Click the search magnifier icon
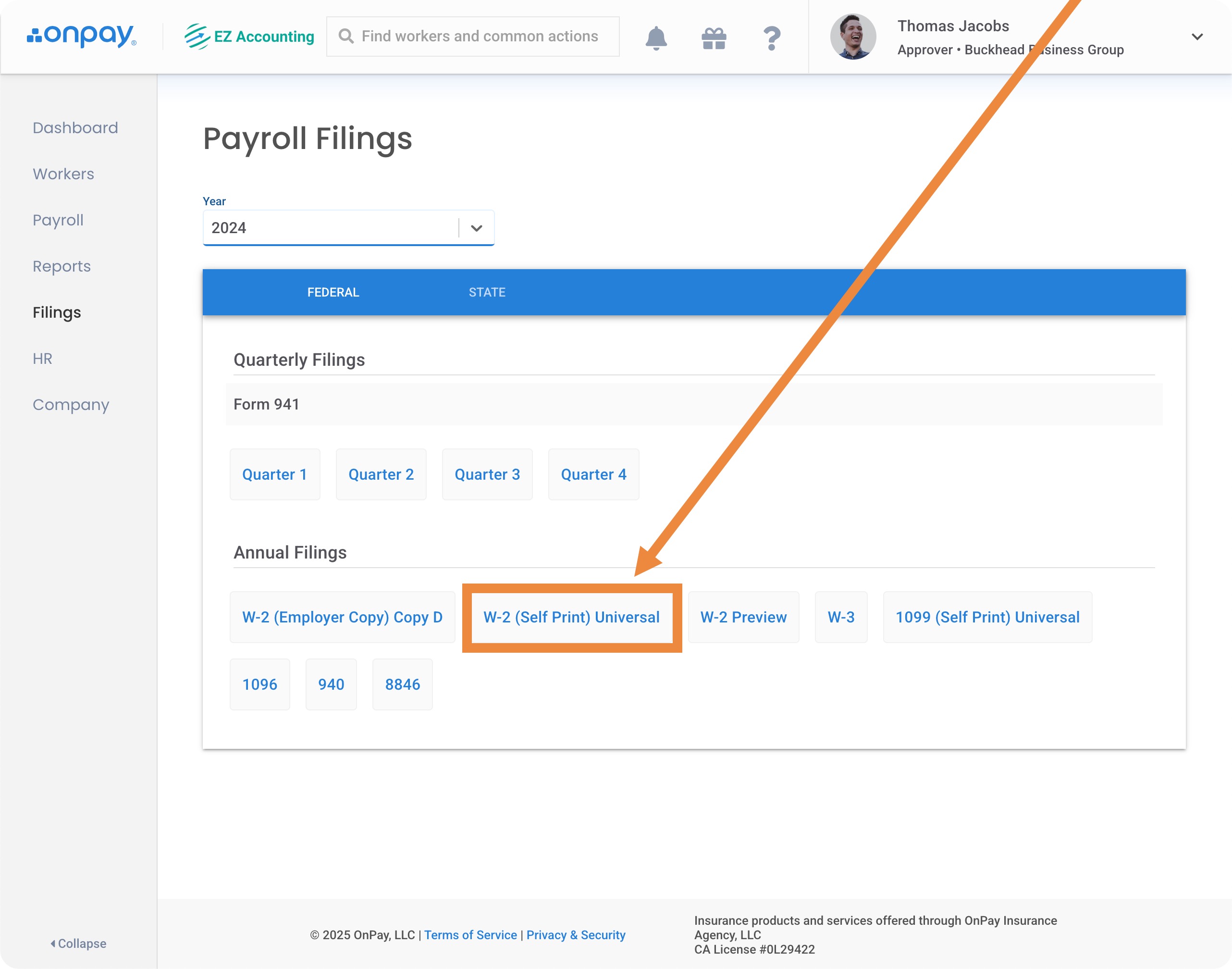Image resolution: width=1232 pixels, height=969 pixels. pyautogui.click(x=345, y=37)
